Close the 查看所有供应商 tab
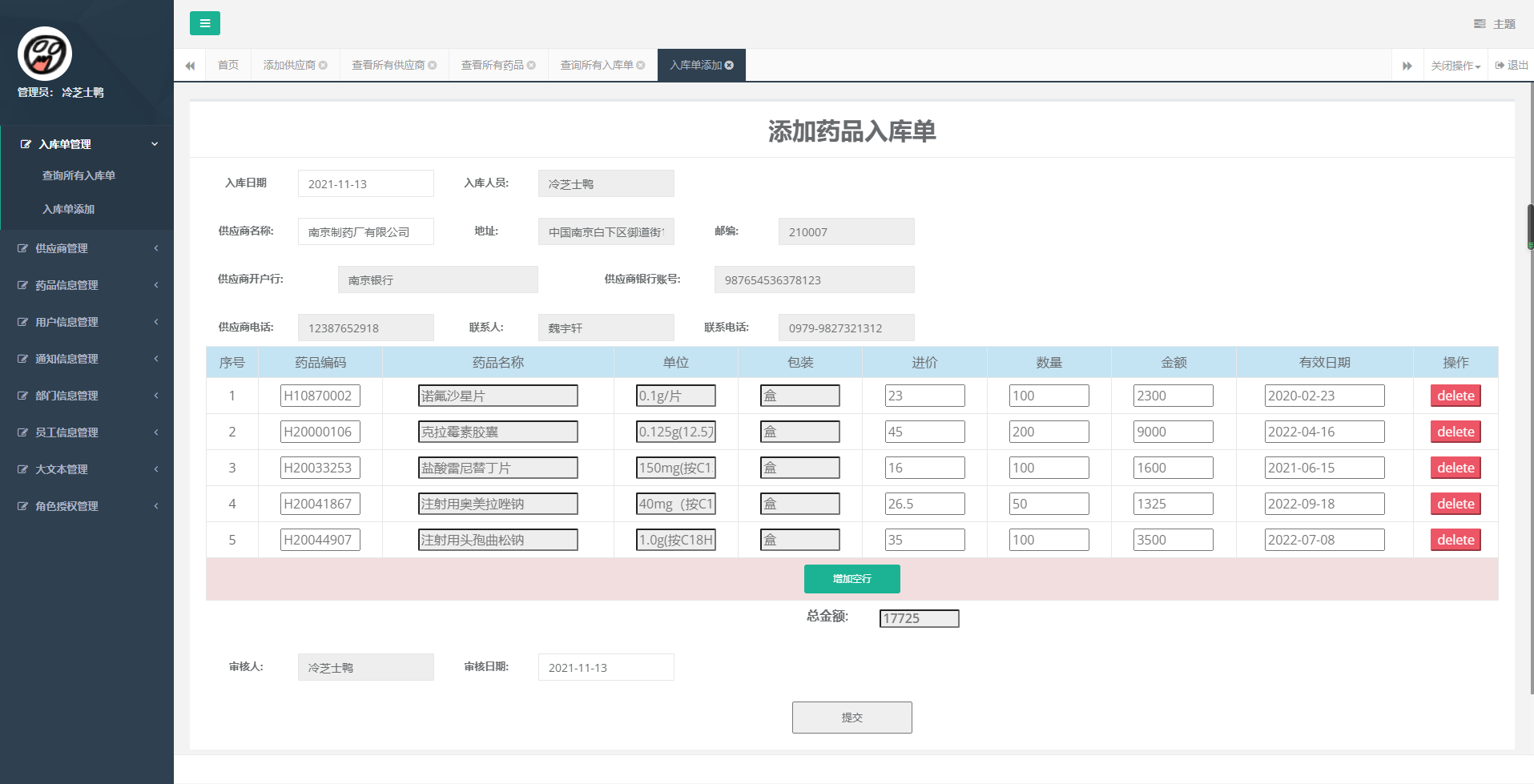The width and height of the screenshot is (1534, 784). point(433,66)
